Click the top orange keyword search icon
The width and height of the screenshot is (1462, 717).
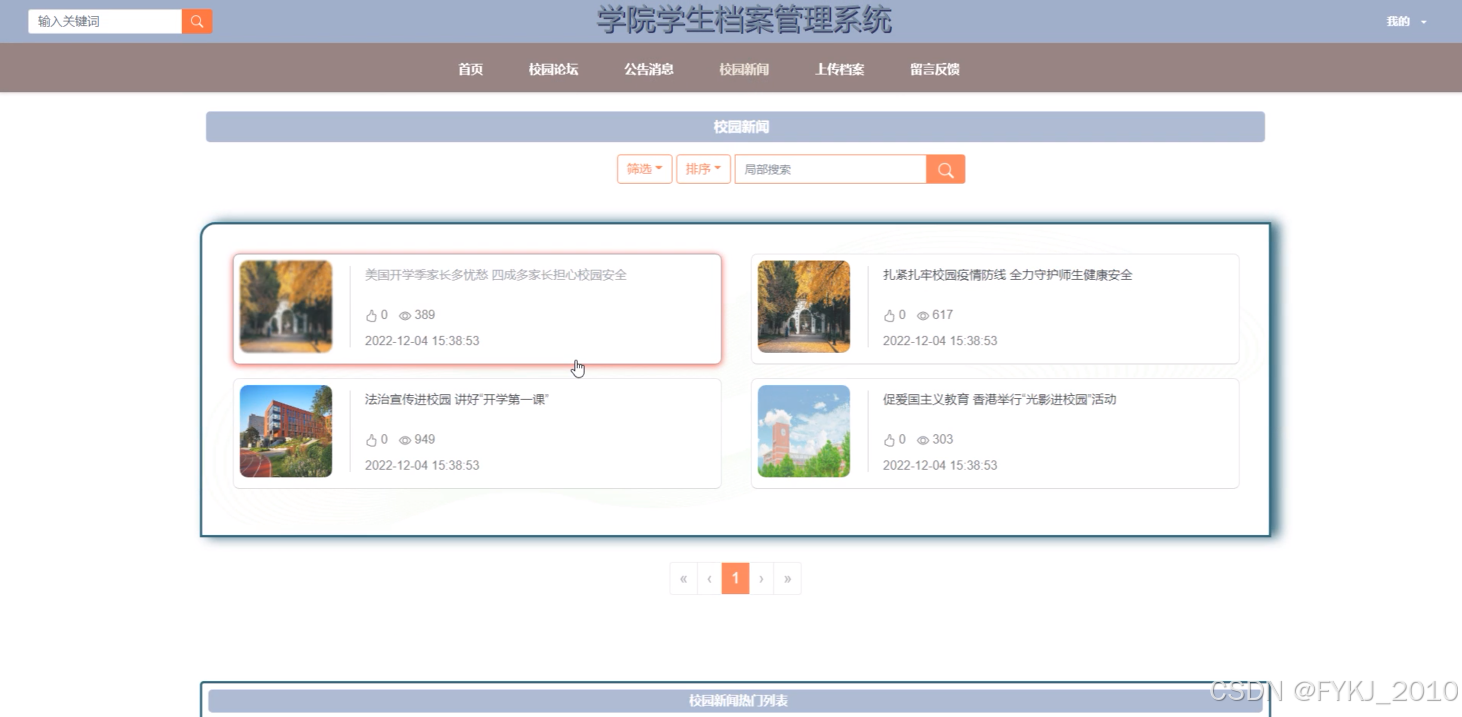click(x=197, y=21)
